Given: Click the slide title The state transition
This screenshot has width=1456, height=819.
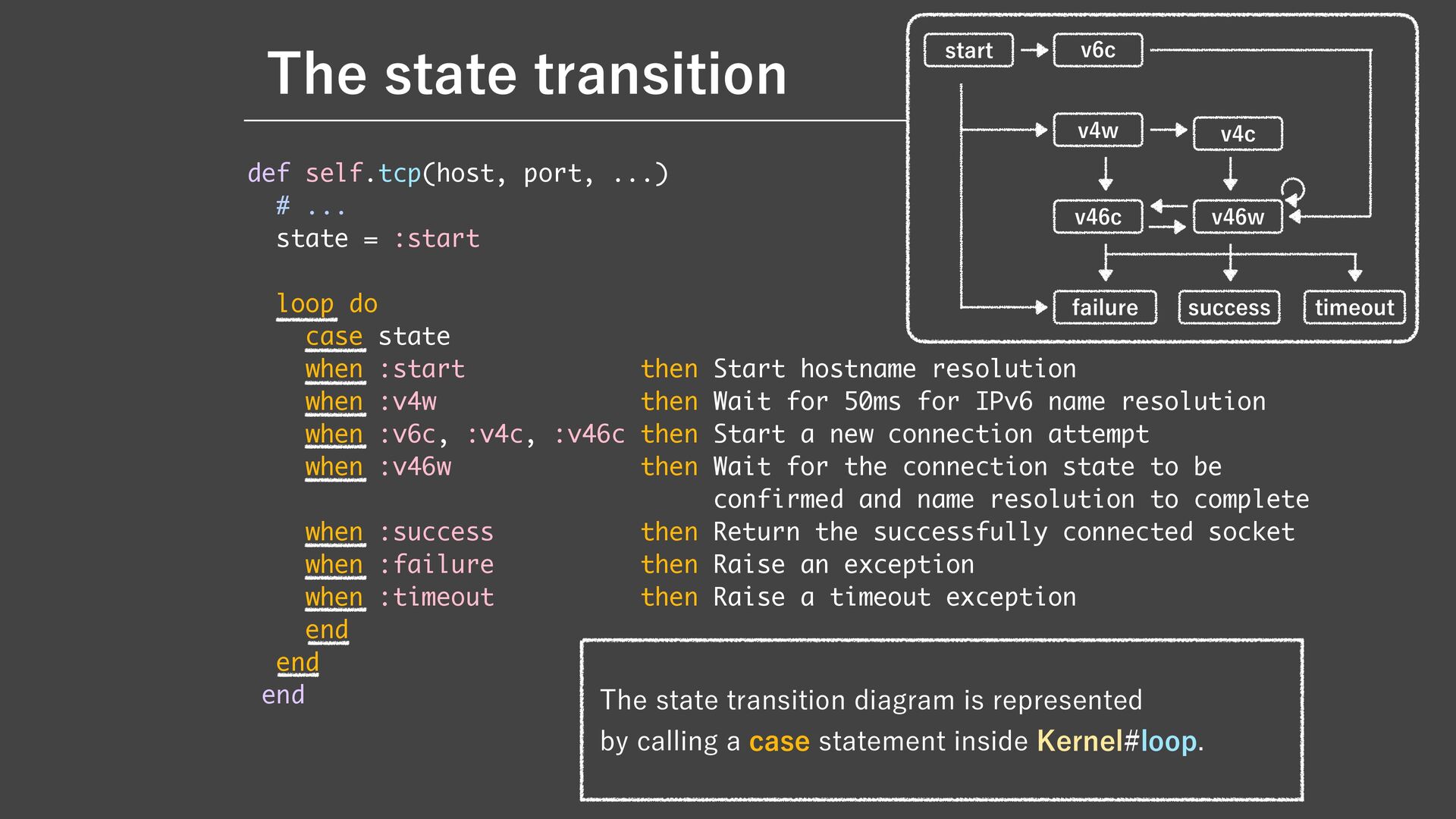Looking at the screenshot, I should click(x=527, y=74).
